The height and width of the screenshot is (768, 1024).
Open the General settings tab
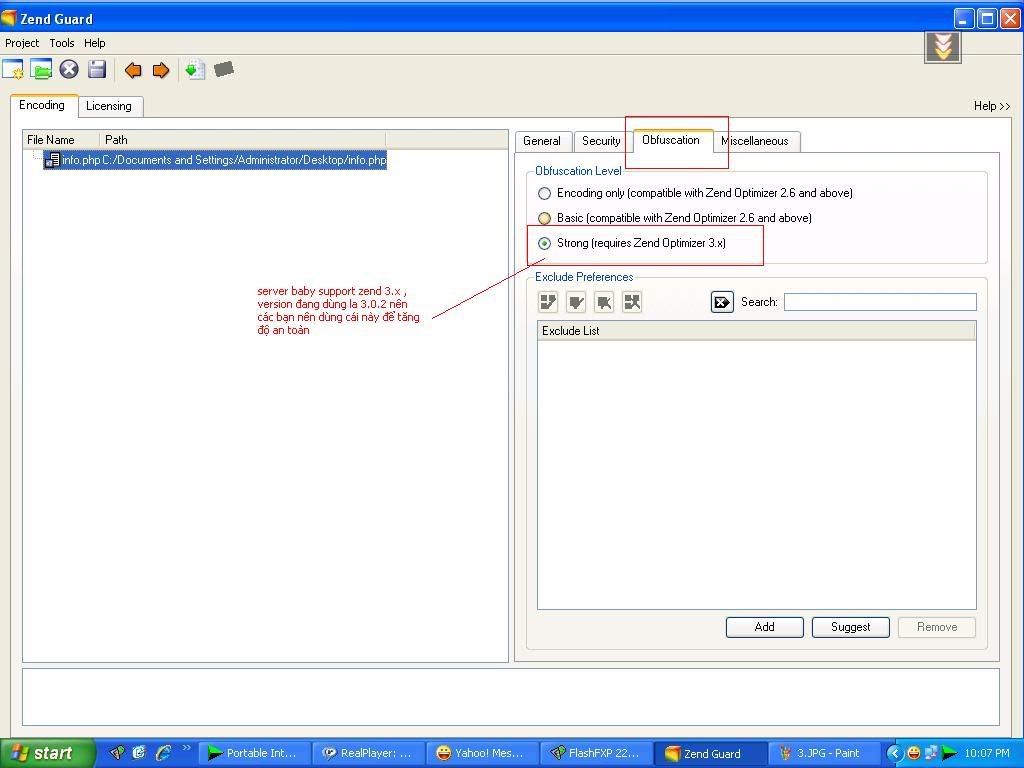[x=542, y=141]
